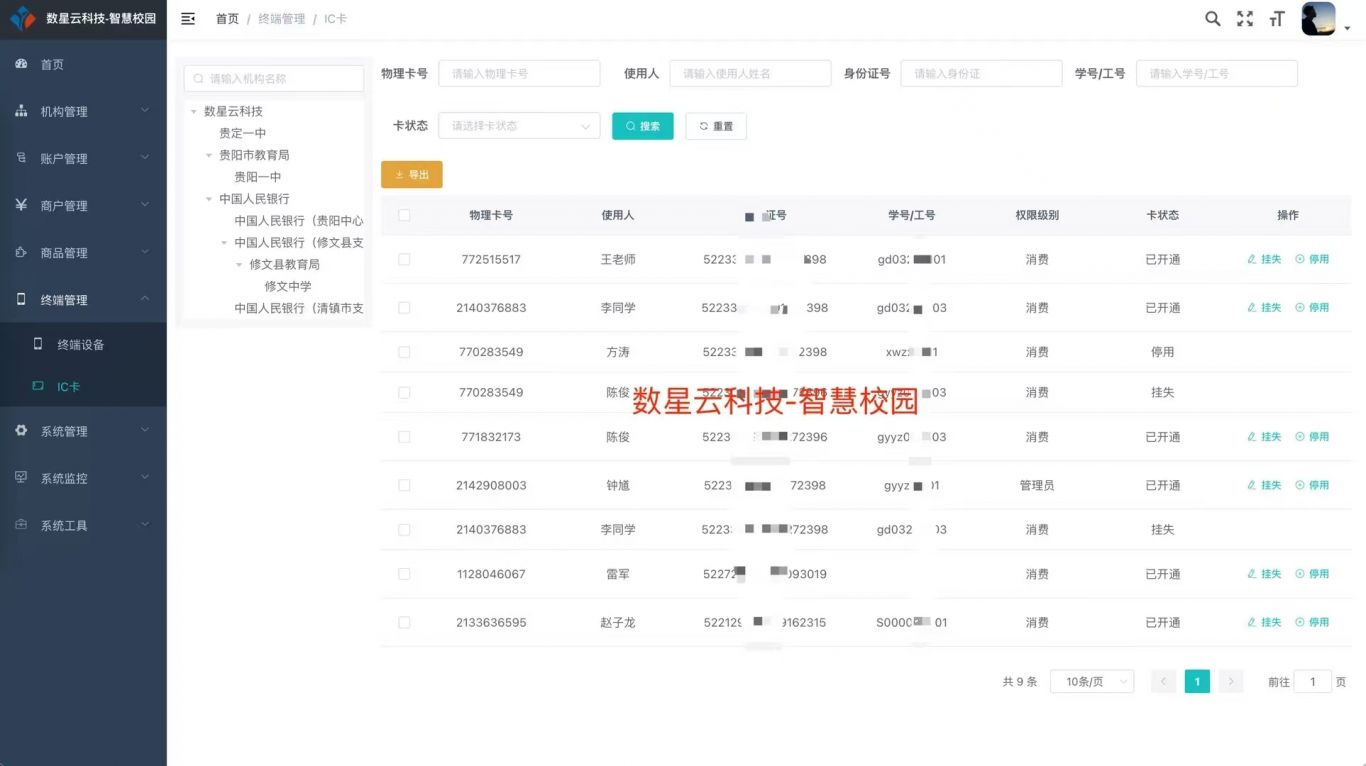1366x766 pixels.
Task: Click 停用 for 雷军's card
Action: coord(1312,574)
